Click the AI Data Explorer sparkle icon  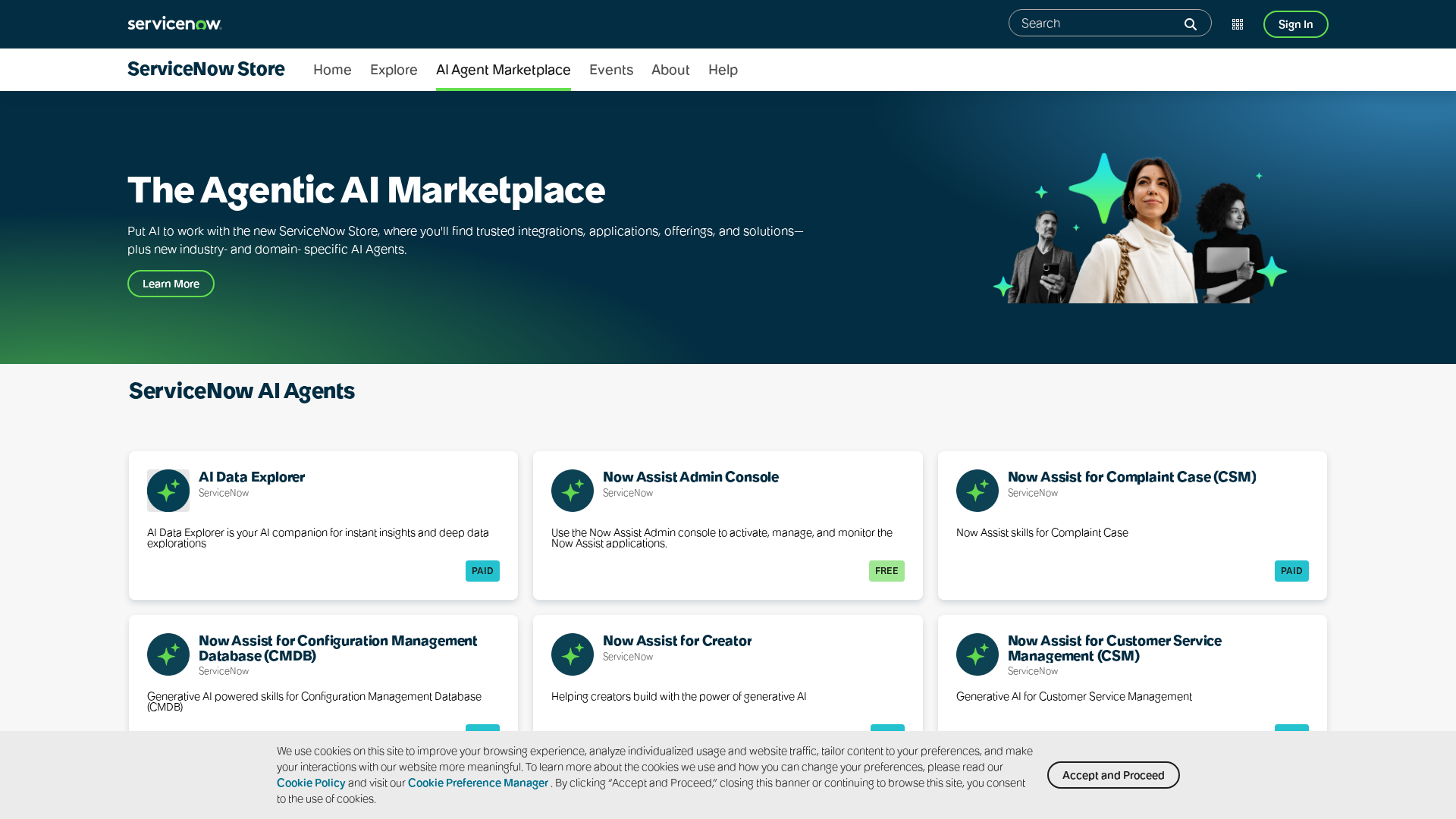(168, 491)
